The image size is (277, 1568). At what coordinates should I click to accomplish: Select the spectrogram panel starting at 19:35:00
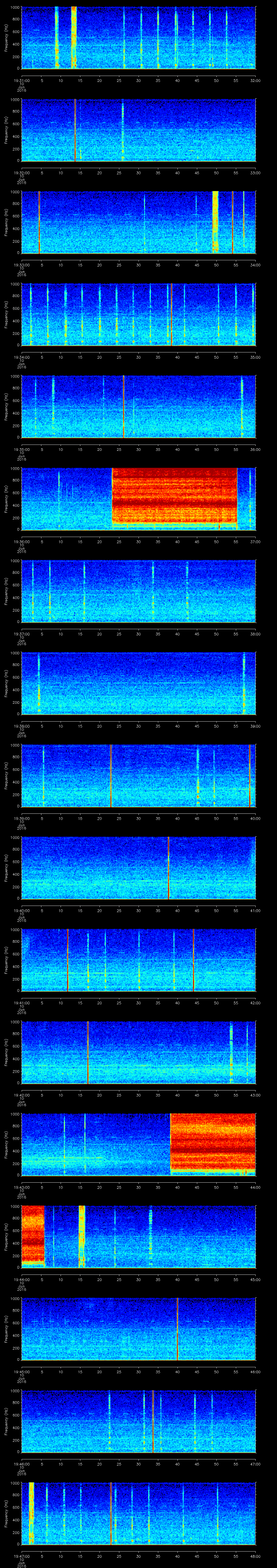[139, 407]
